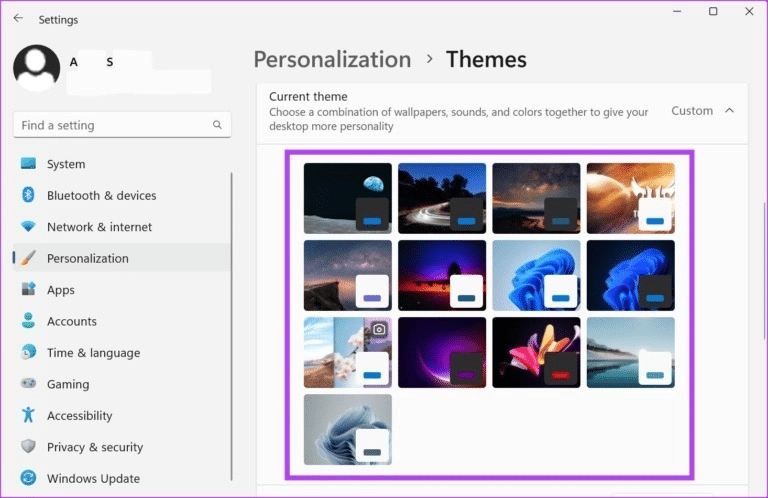Select the night road light-trail theme
Screen dimensions: 768x498
click(442, 198)
